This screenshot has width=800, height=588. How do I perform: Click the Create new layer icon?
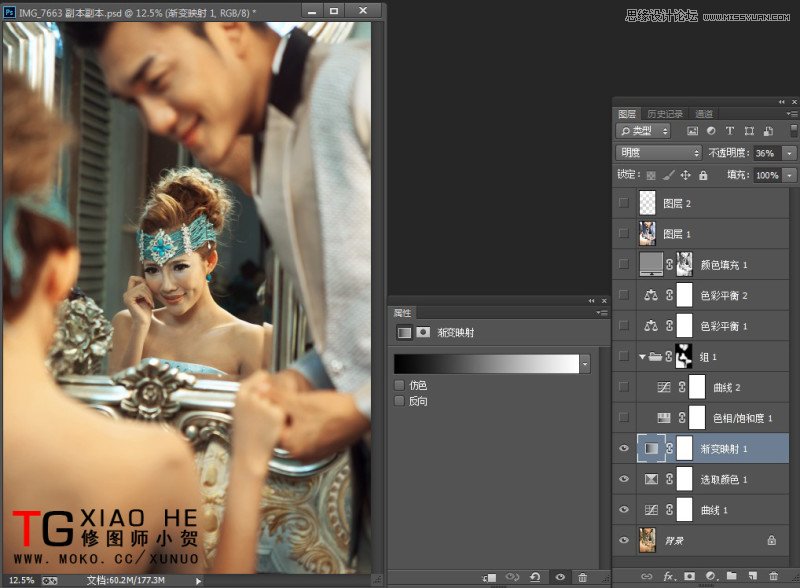tap(752, 577)
